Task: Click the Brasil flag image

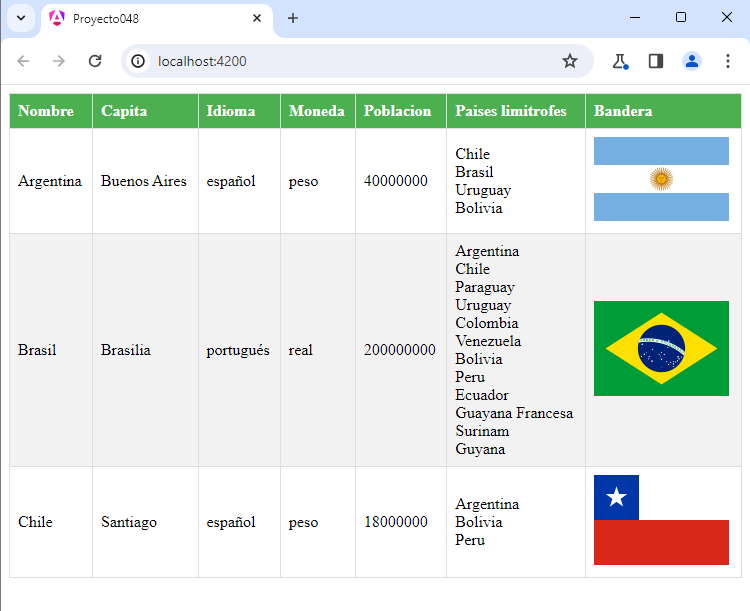Action: pos(661,348)
